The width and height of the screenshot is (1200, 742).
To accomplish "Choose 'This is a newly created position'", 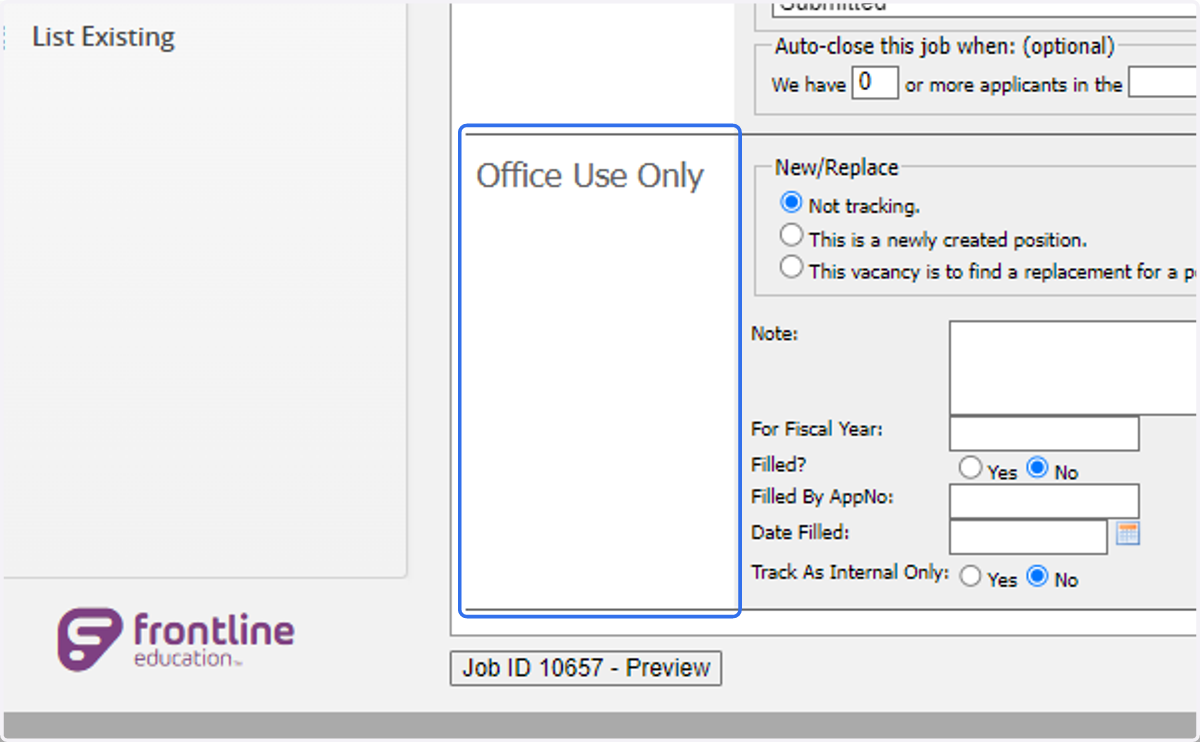I will (x=791, y=236).
